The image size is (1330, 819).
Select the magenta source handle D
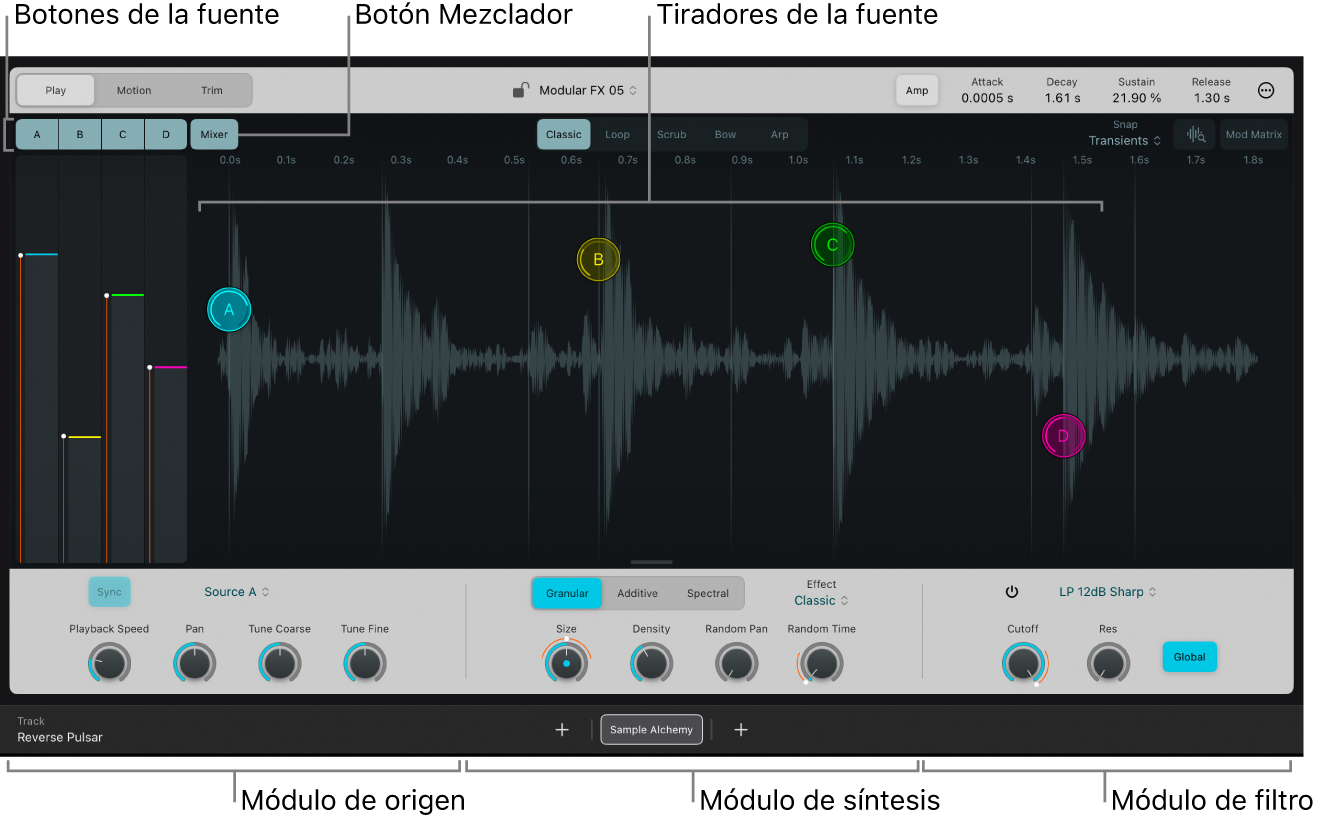point(1063,436)
